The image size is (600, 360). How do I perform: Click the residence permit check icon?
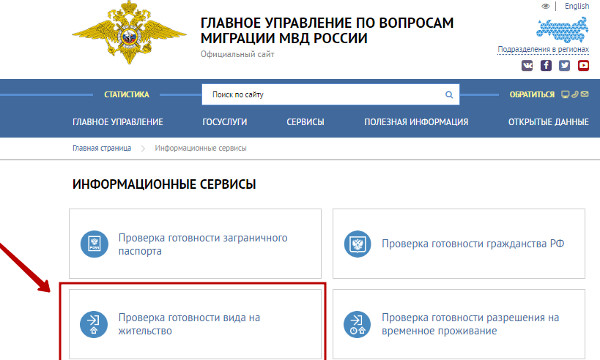94,324
